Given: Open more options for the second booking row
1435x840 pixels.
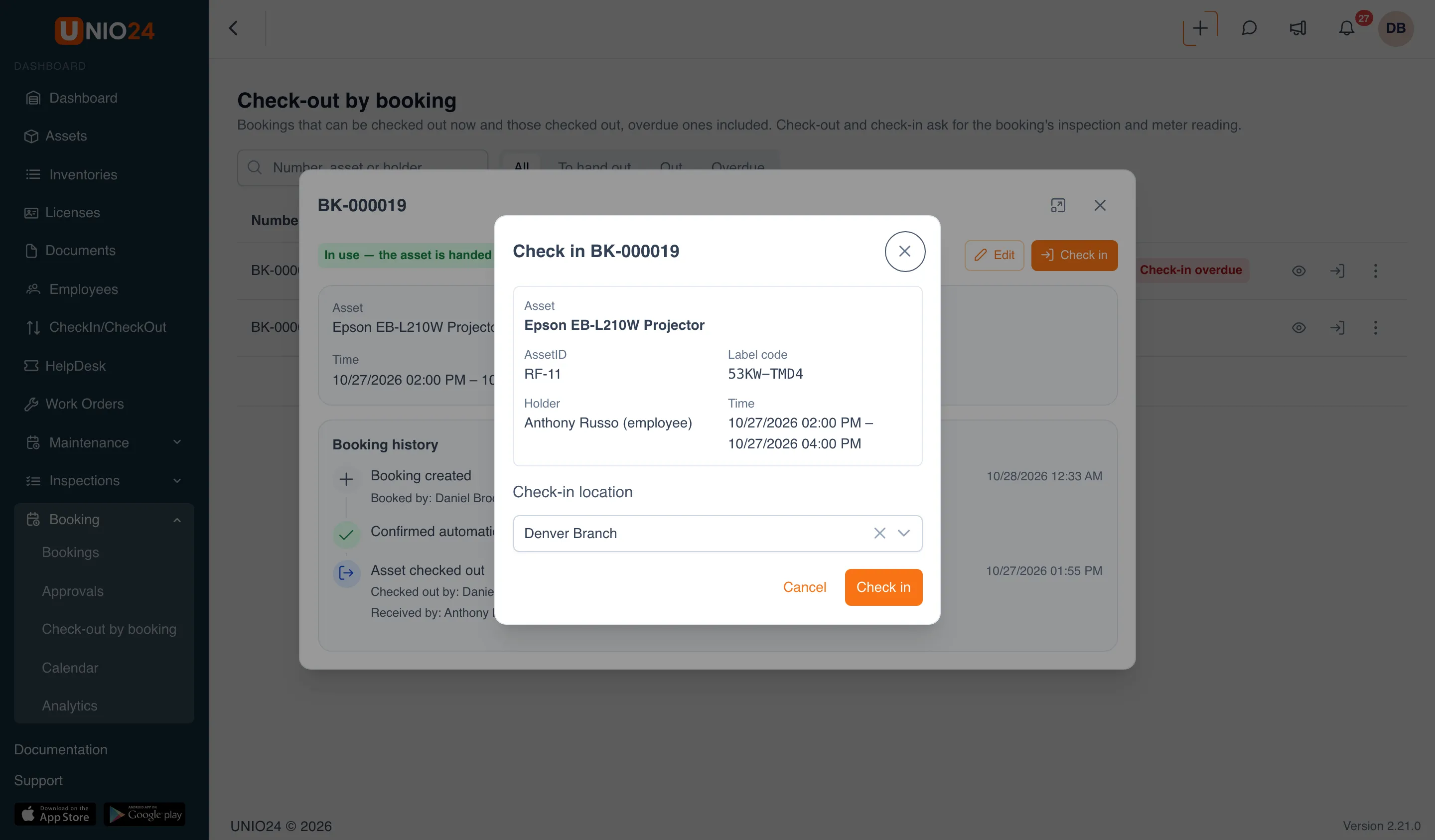Looking at the screenshot, I should tap(1375, 327).
